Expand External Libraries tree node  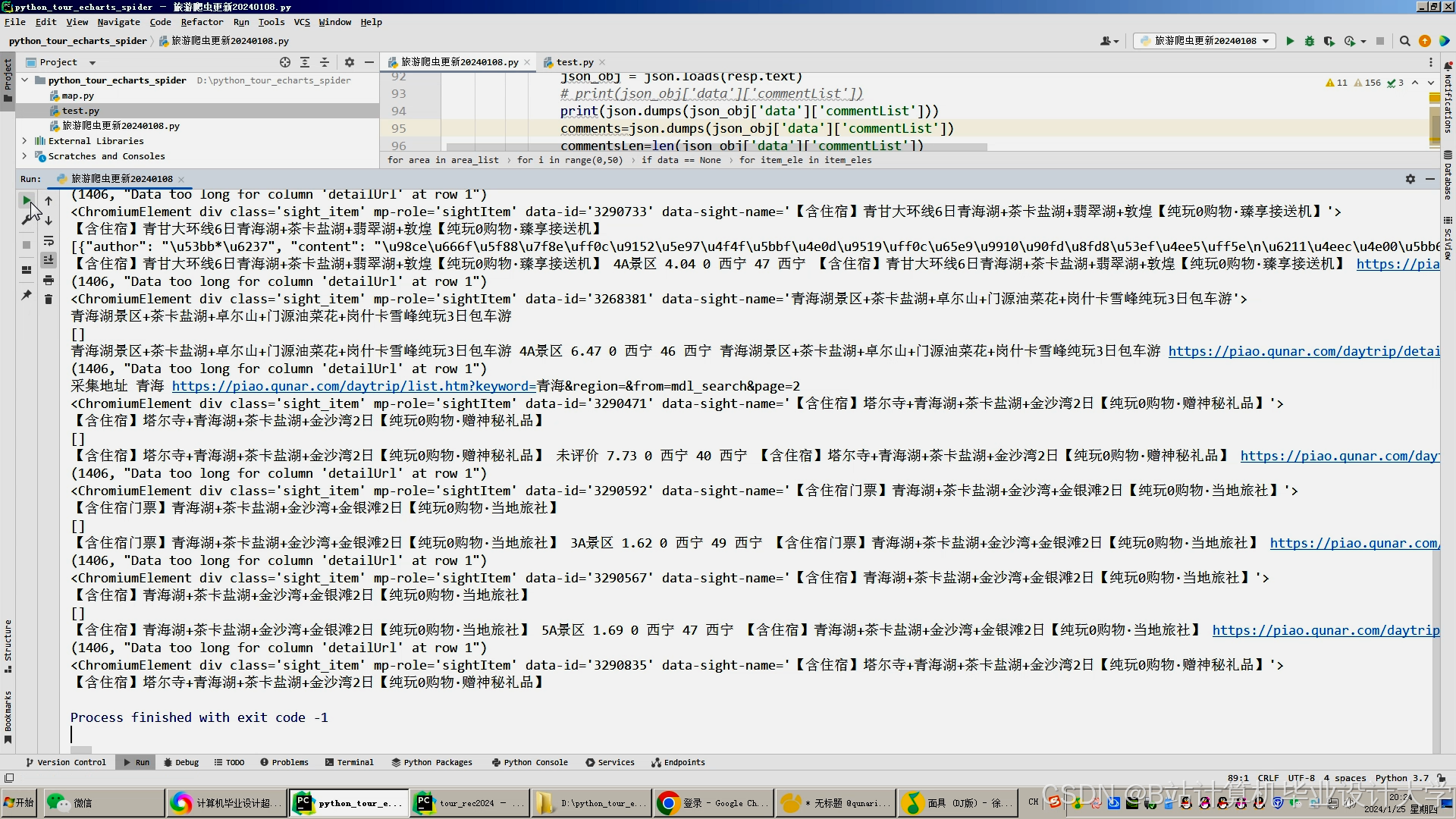click(x=24, y=141)
